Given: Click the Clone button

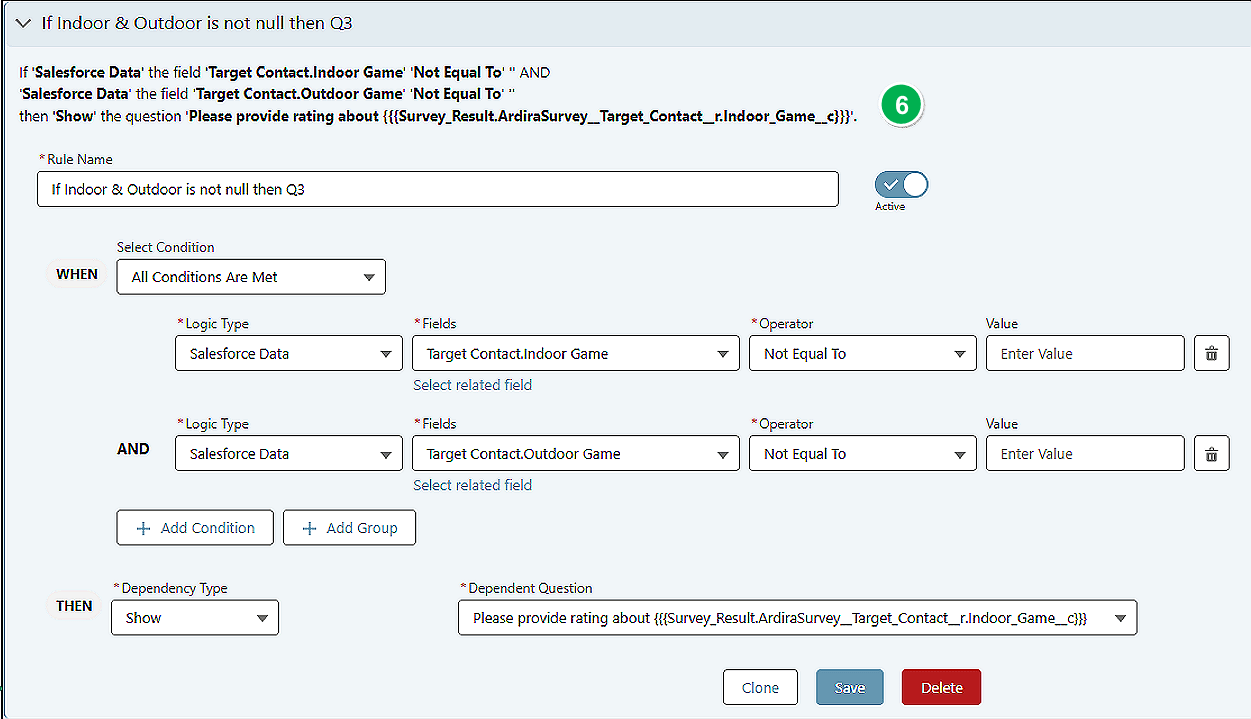Looking at the screenshot, I should point(760,687).
